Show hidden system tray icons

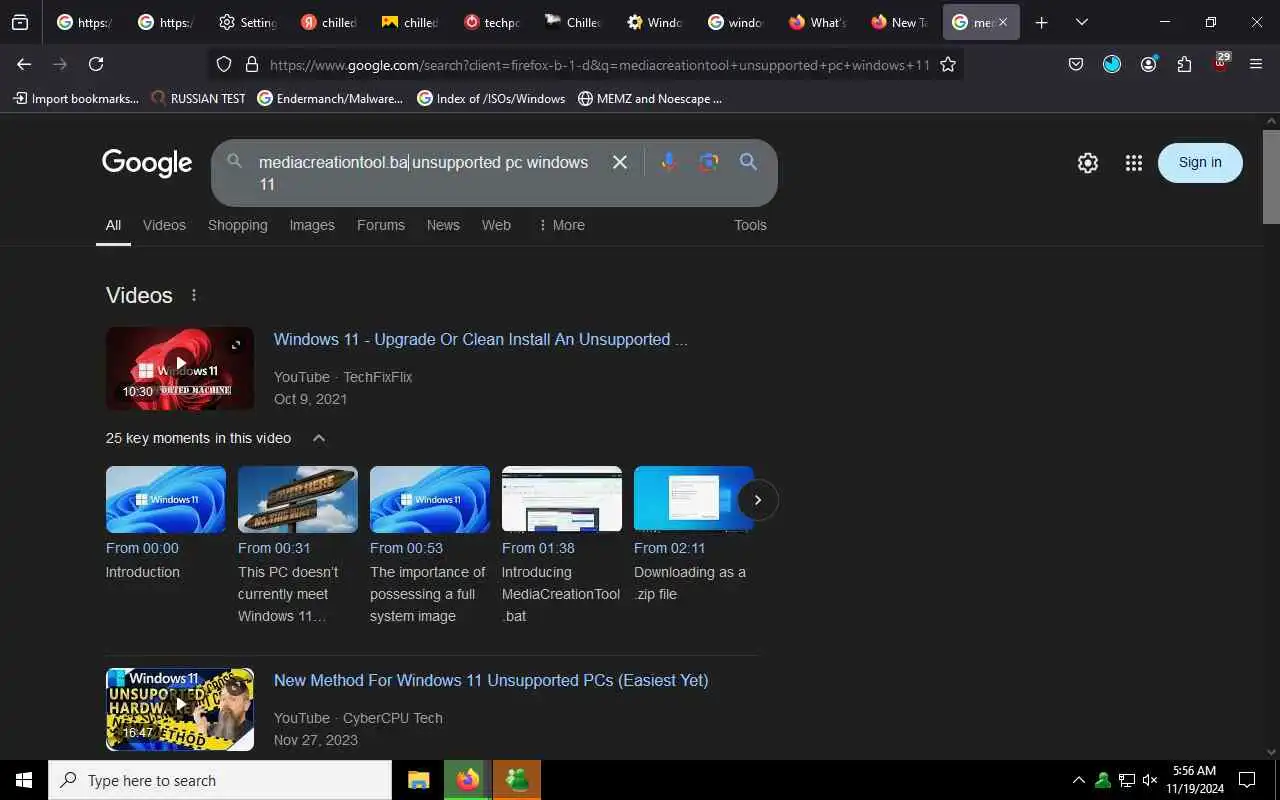click(1078, 780)
